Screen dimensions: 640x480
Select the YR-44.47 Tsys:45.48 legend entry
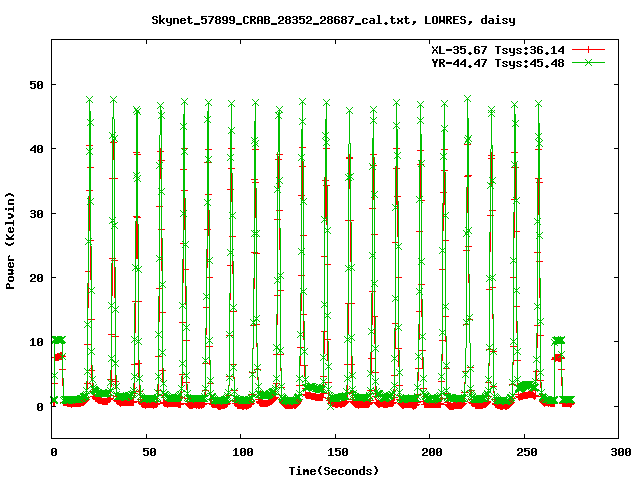(x=498, y=63)
